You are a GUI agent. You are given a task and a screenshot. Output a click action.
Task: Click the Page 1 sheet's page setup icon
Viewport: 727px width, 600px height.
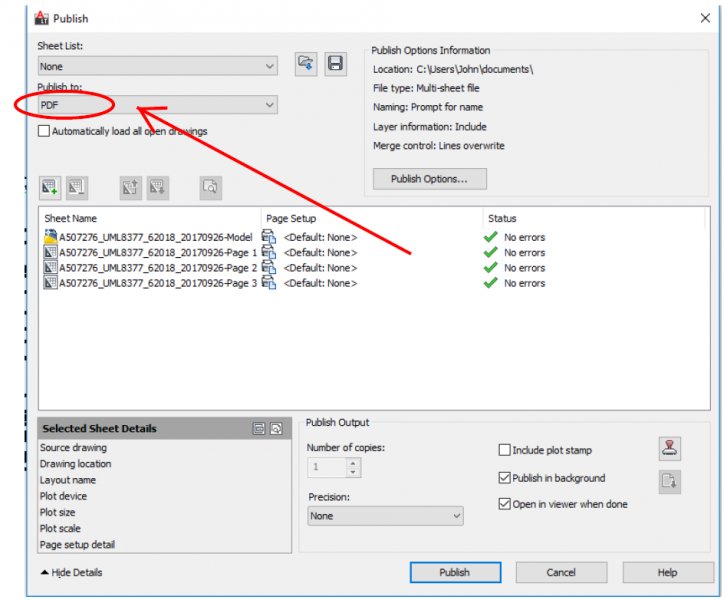click(x=268, y=252)
